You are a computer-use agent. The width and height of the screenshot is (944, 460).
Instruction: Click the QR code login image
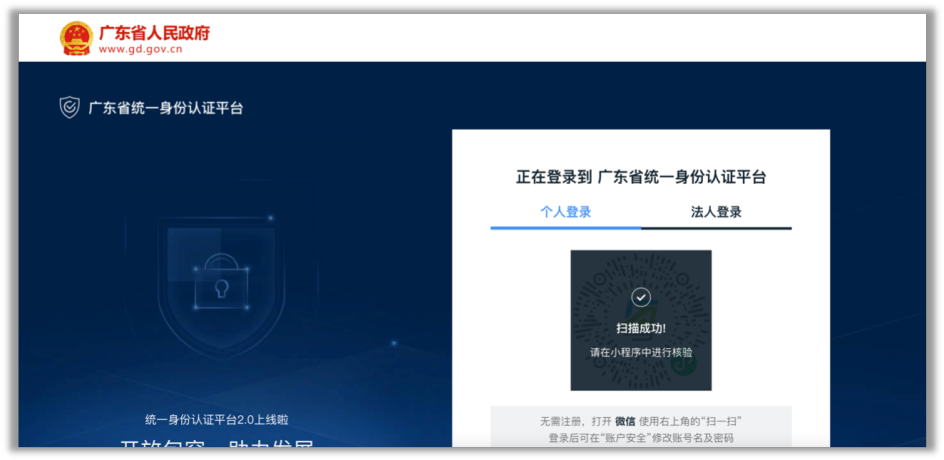(x=641, y=320)
